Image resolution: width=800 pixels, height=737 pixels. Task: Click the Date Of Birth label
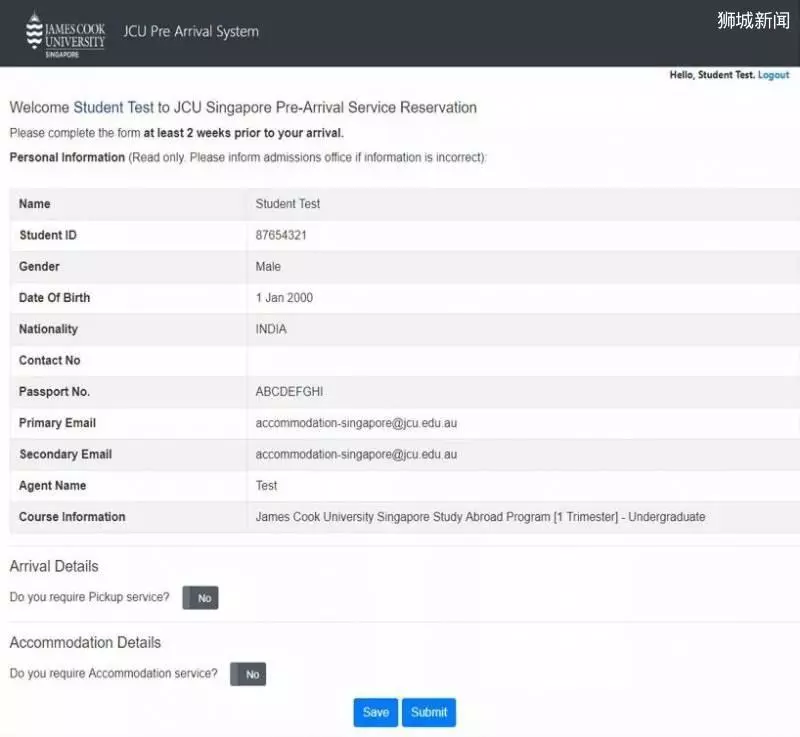click(55, 298)
